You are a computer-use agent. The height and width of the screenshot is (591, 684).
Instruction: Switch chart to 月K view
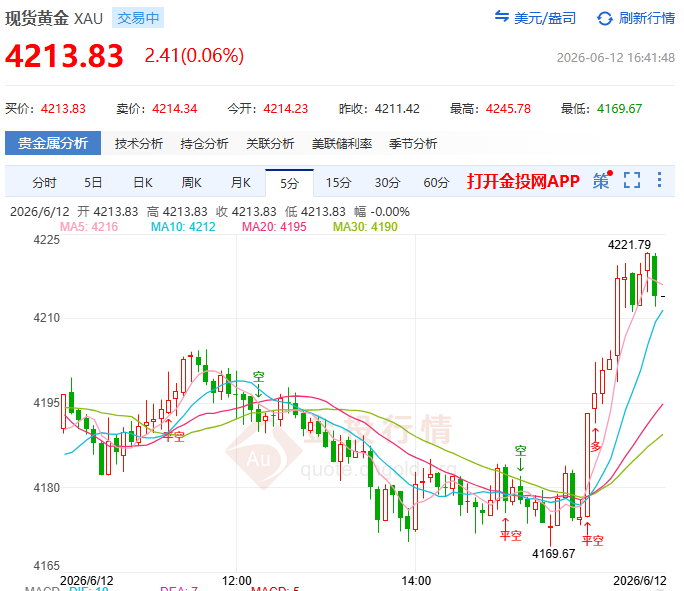240,182
